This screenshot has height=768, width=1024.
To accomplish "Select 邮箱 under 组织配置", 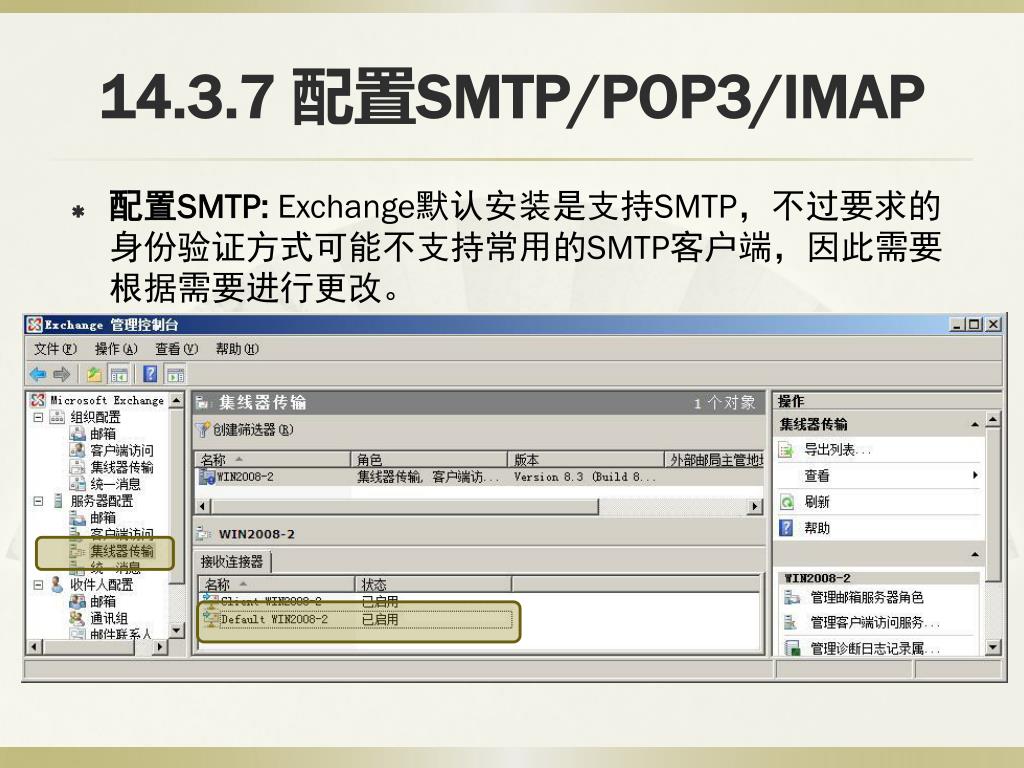I will pos(103,434).
